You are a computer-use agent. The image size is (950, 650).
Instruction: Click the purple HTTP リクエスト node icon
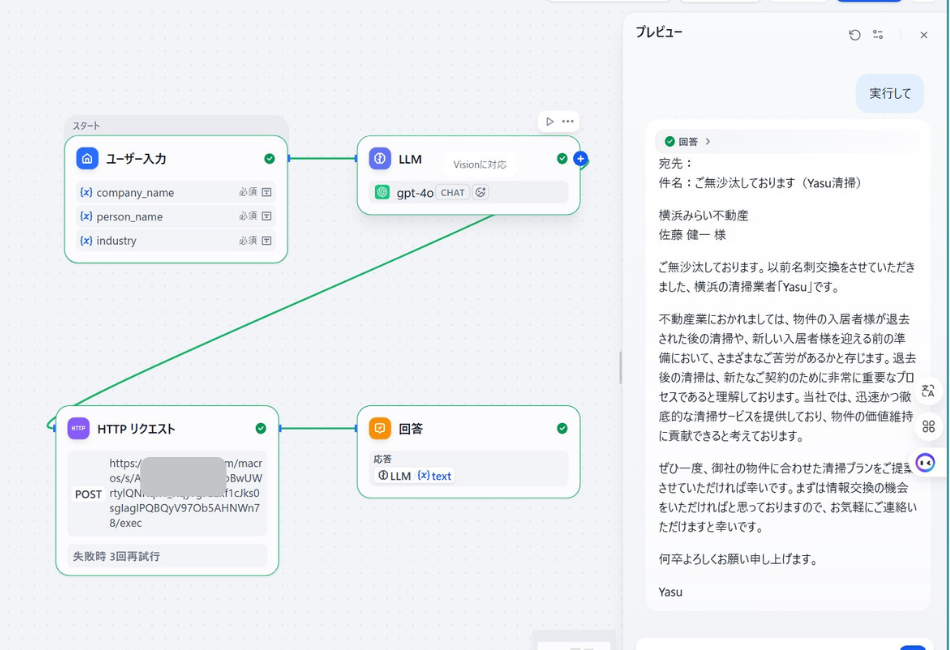pyautogui.click(x=78, y=429)
